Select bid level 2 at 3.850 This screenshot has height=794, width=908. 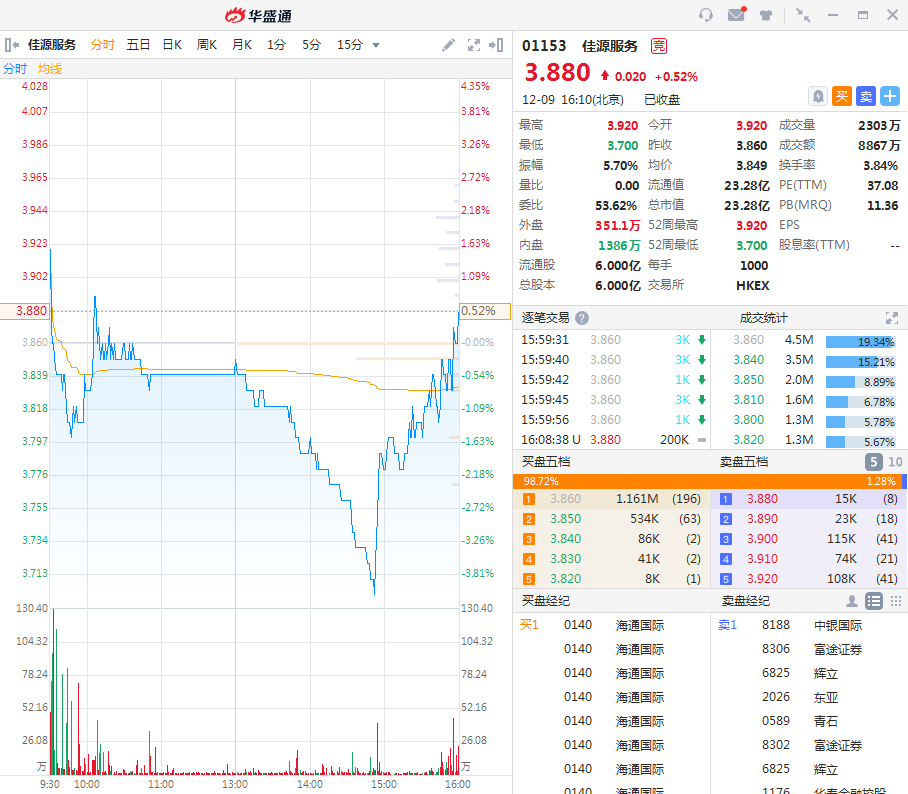click(x=611, y=519)
